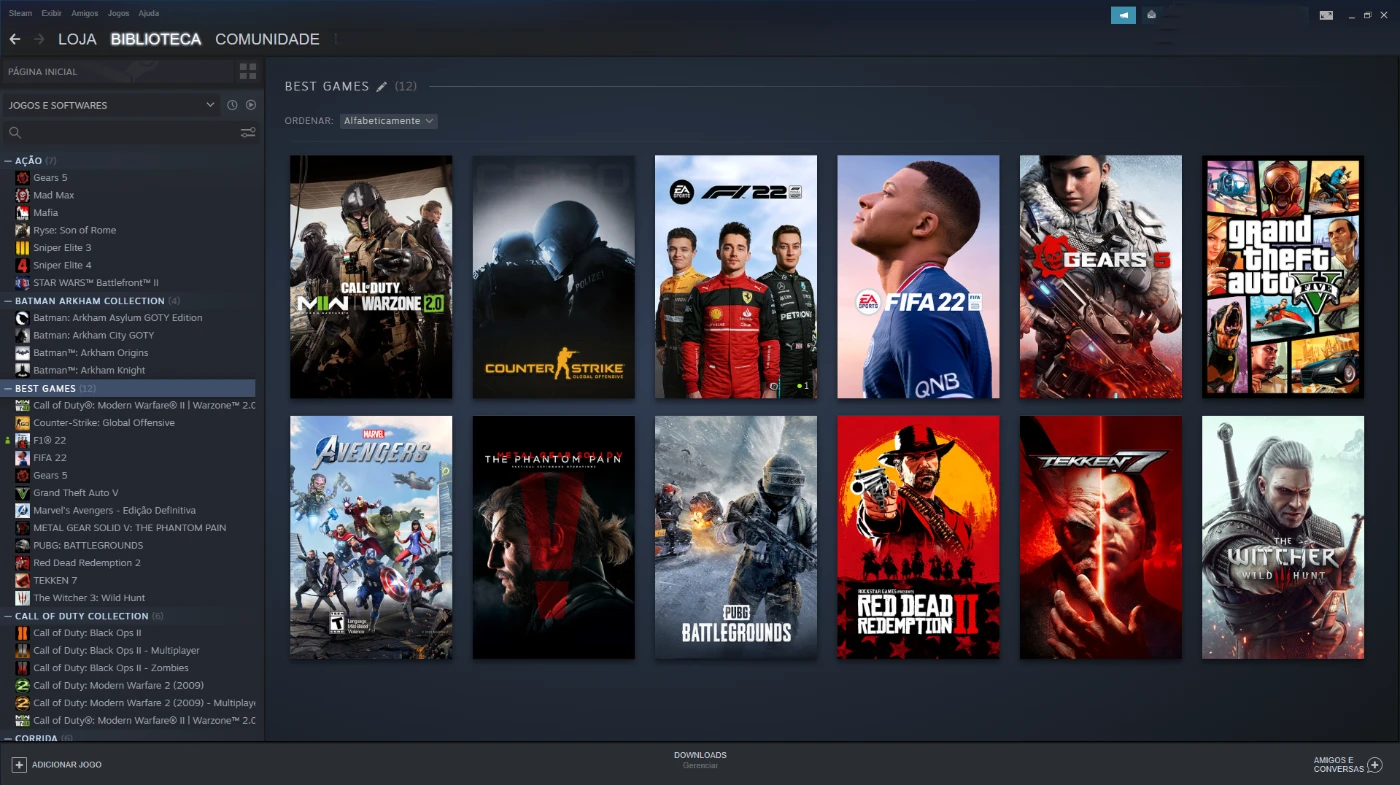The image size is (1400, 785).
Task: Open the Jogos menu
Action: pyautogui.click(x=118, y=14)
